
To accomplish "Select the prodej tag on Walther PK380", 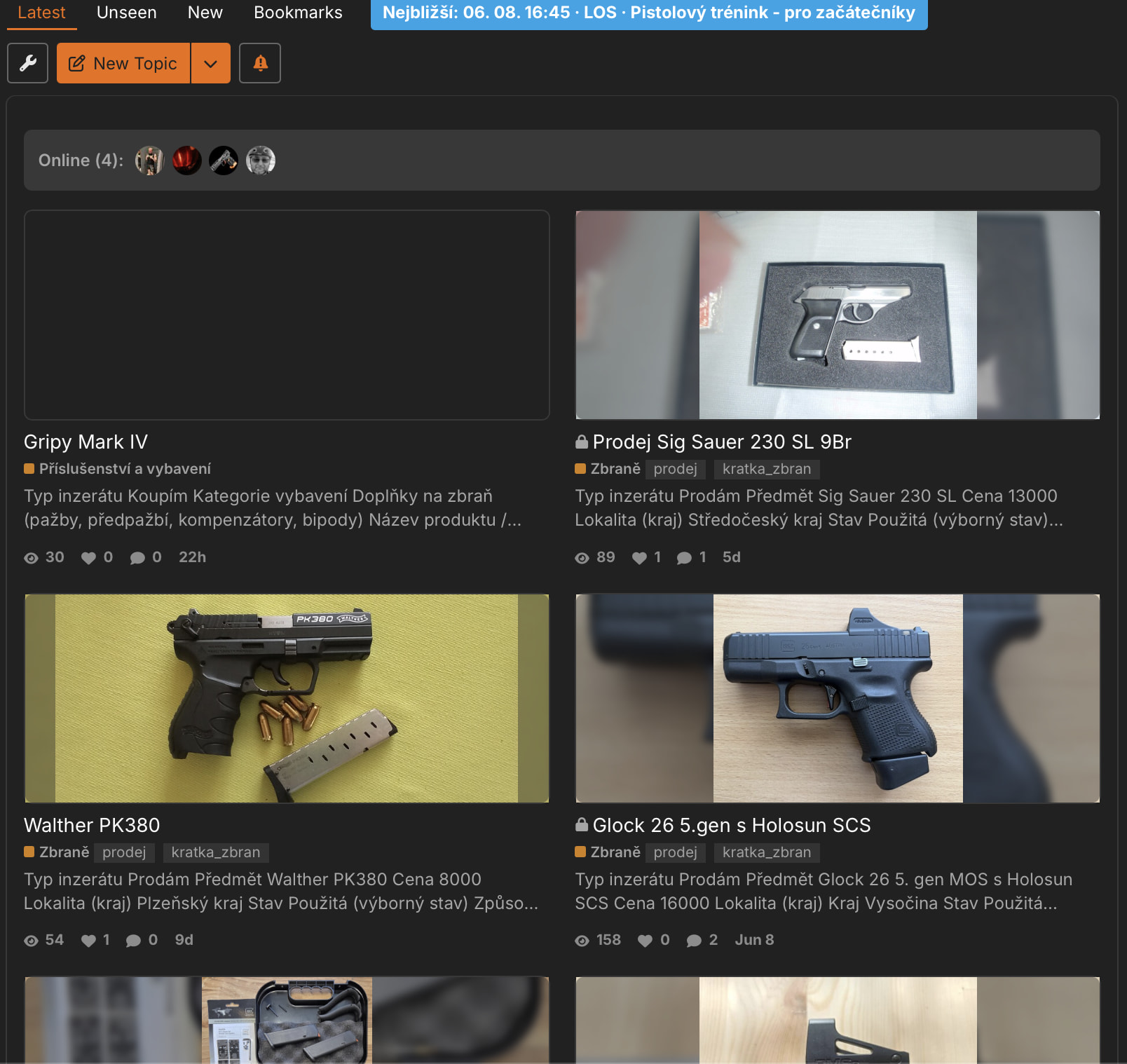I will [x=124, y=852].
